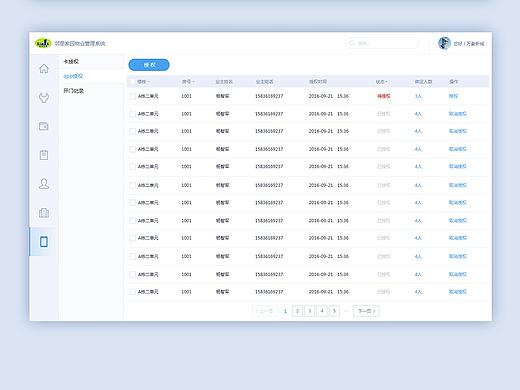Open the building icon in the sidebar
This screenshot has height=390, width=520.
(44, 213)
